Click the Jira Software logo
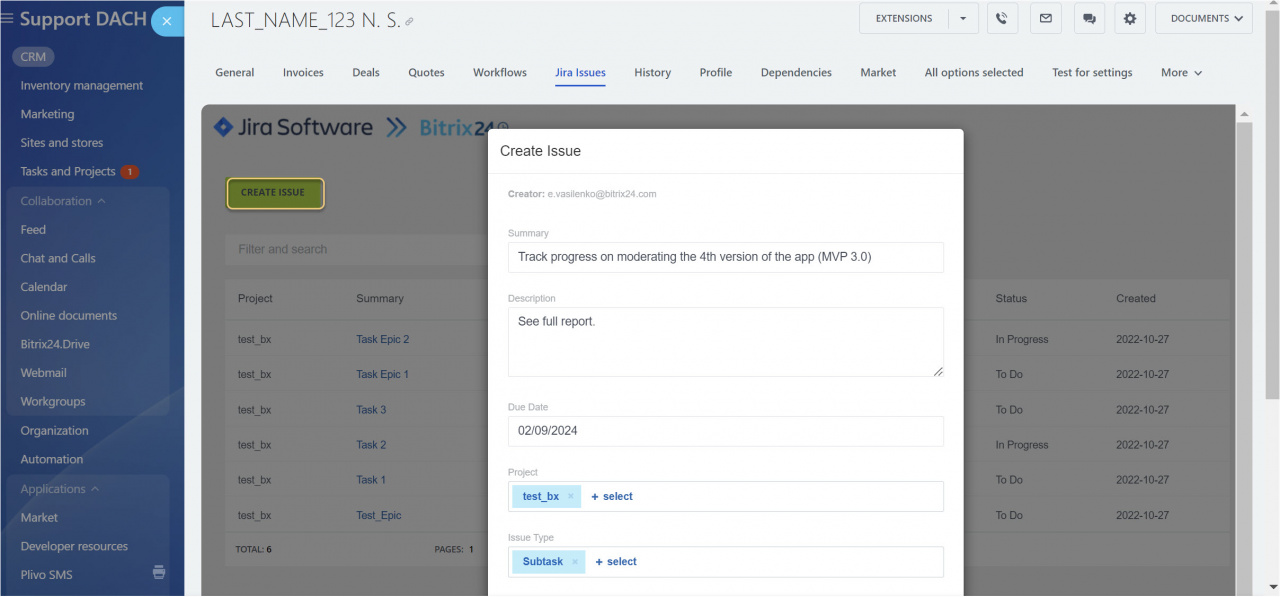 [x=293, y=127]
